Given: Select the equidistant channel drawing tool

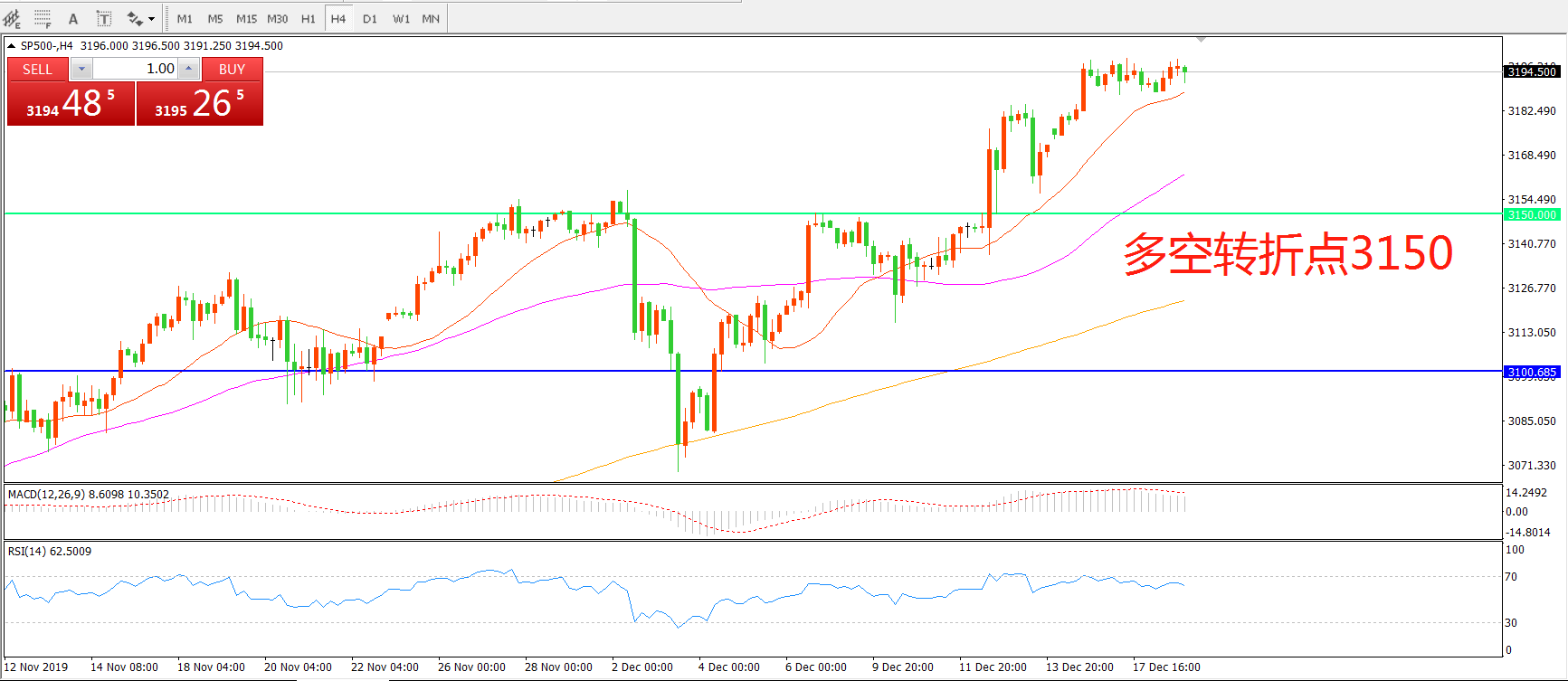Looking at the screenshot, I should [x=13, y=18].
